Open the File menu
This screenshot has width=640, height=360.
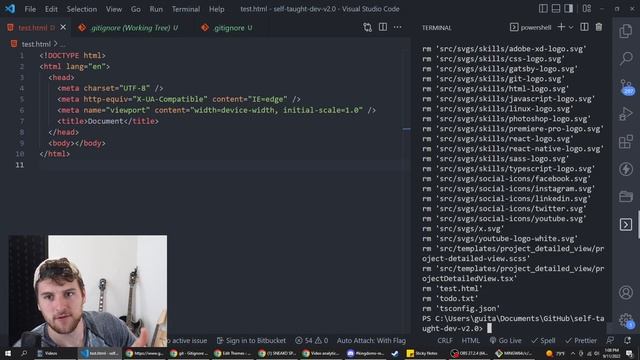(x=30, y=9)
